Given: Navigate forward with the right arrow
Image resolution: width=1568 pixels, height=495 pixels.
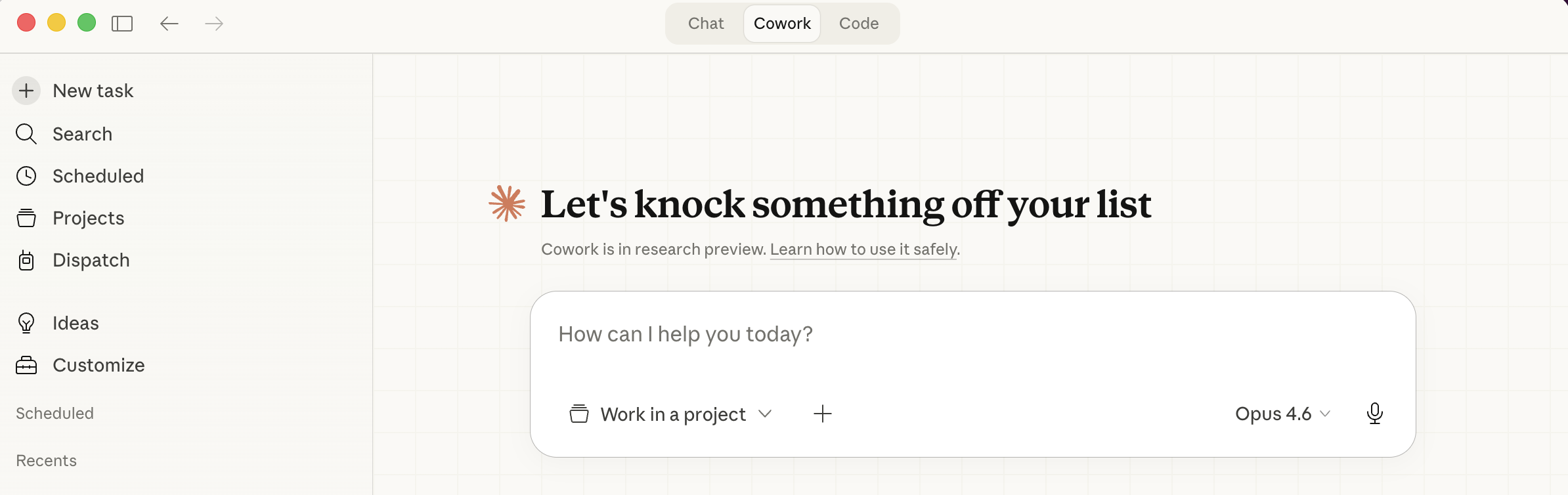Looking at the screenshot, I should (214, 24).
